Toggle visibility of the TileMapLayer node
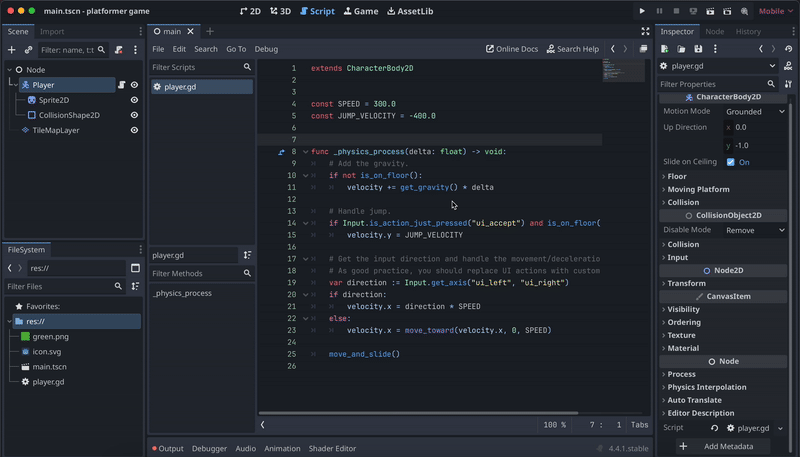Viewport: 800px width, 457px height. pos(134,130)
